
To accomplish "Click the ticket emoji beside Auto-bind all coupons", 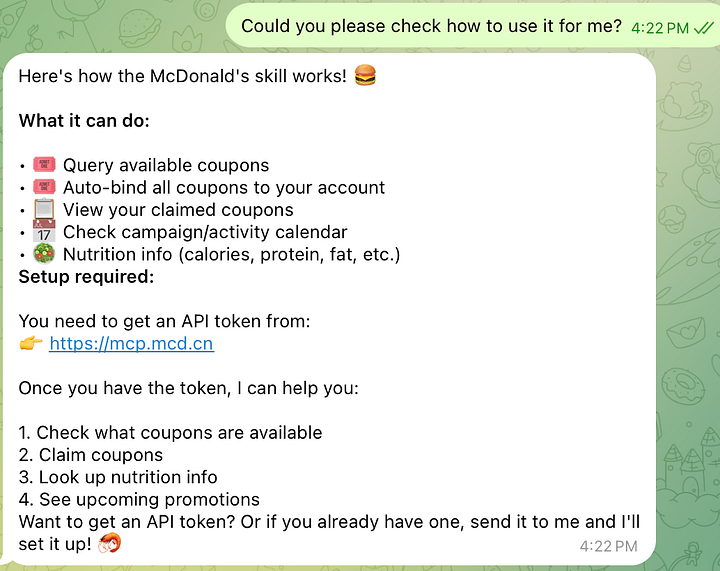I will (44, 187).
